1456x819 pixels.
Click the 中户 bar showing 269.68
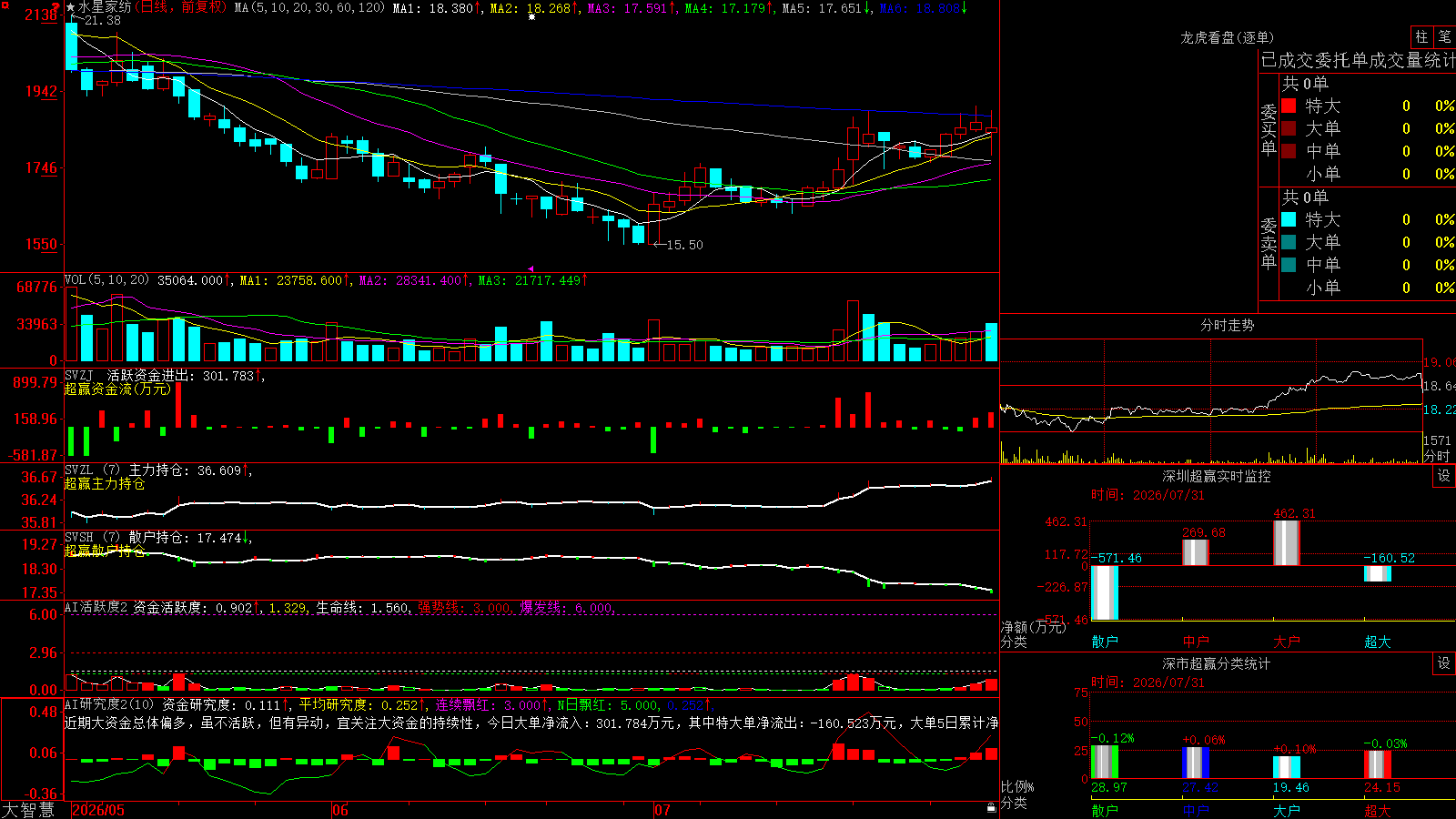click(1196, 552)
